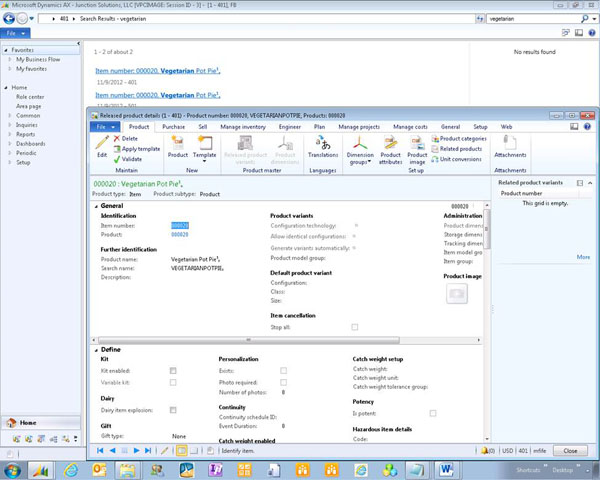Screen dimensions: 600x480
Task: Open the Dimension groups dropdown
Action: (360, 150)
